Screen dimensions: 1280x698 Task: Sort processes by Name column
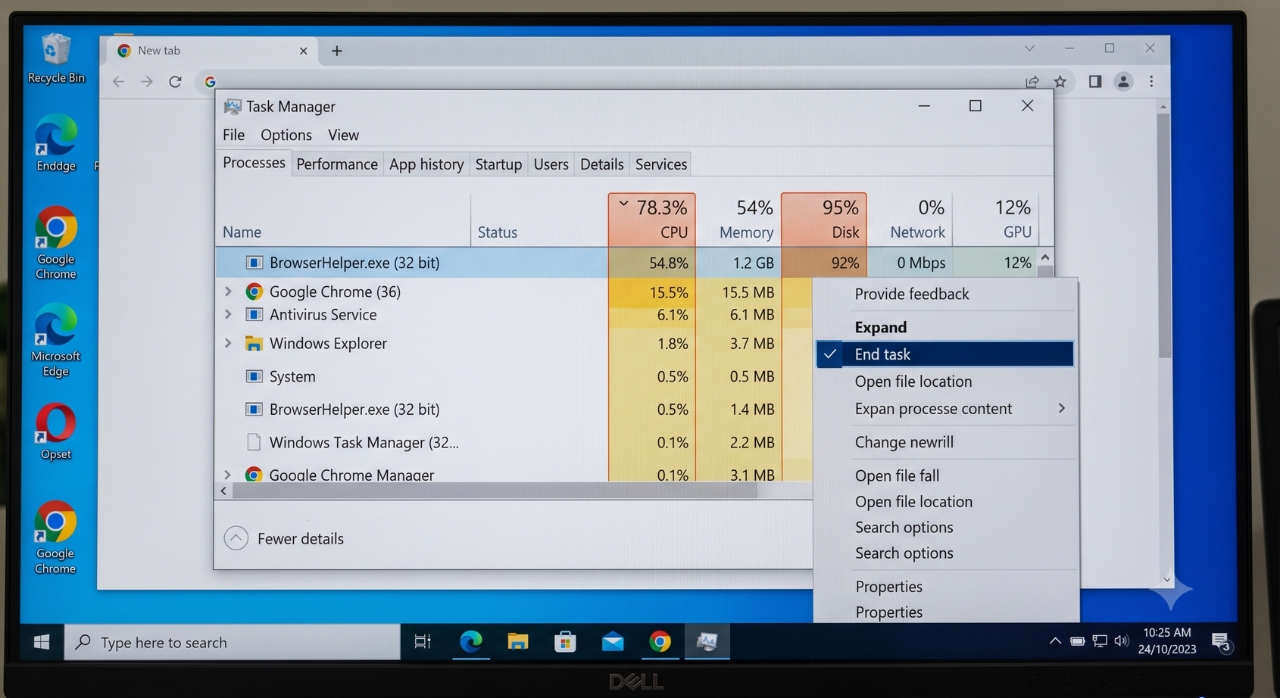(343, 219)
